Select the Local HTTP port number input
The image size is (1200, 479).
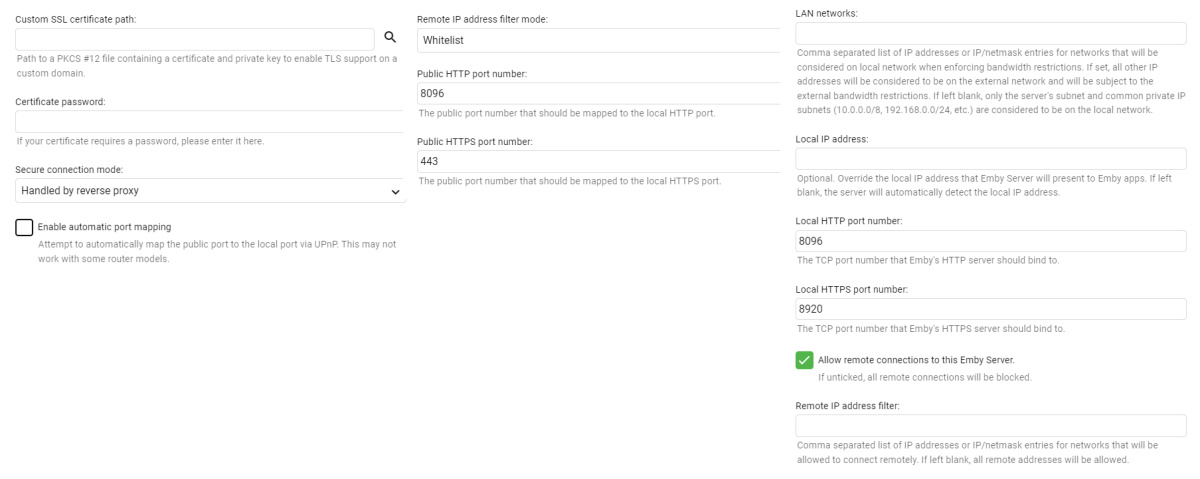[x=990, y=241]
